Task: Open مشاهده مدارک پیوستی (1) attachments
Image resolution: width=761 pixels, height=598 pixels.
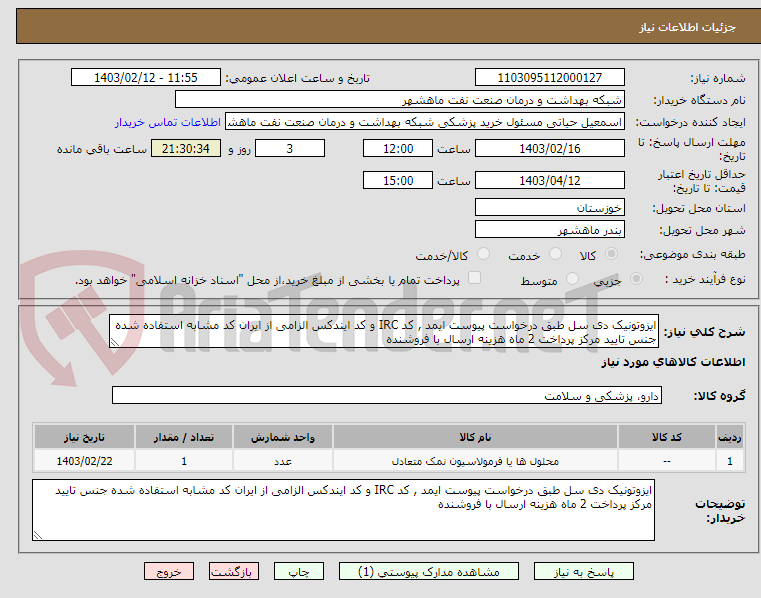Action: [x=429, y=571]
